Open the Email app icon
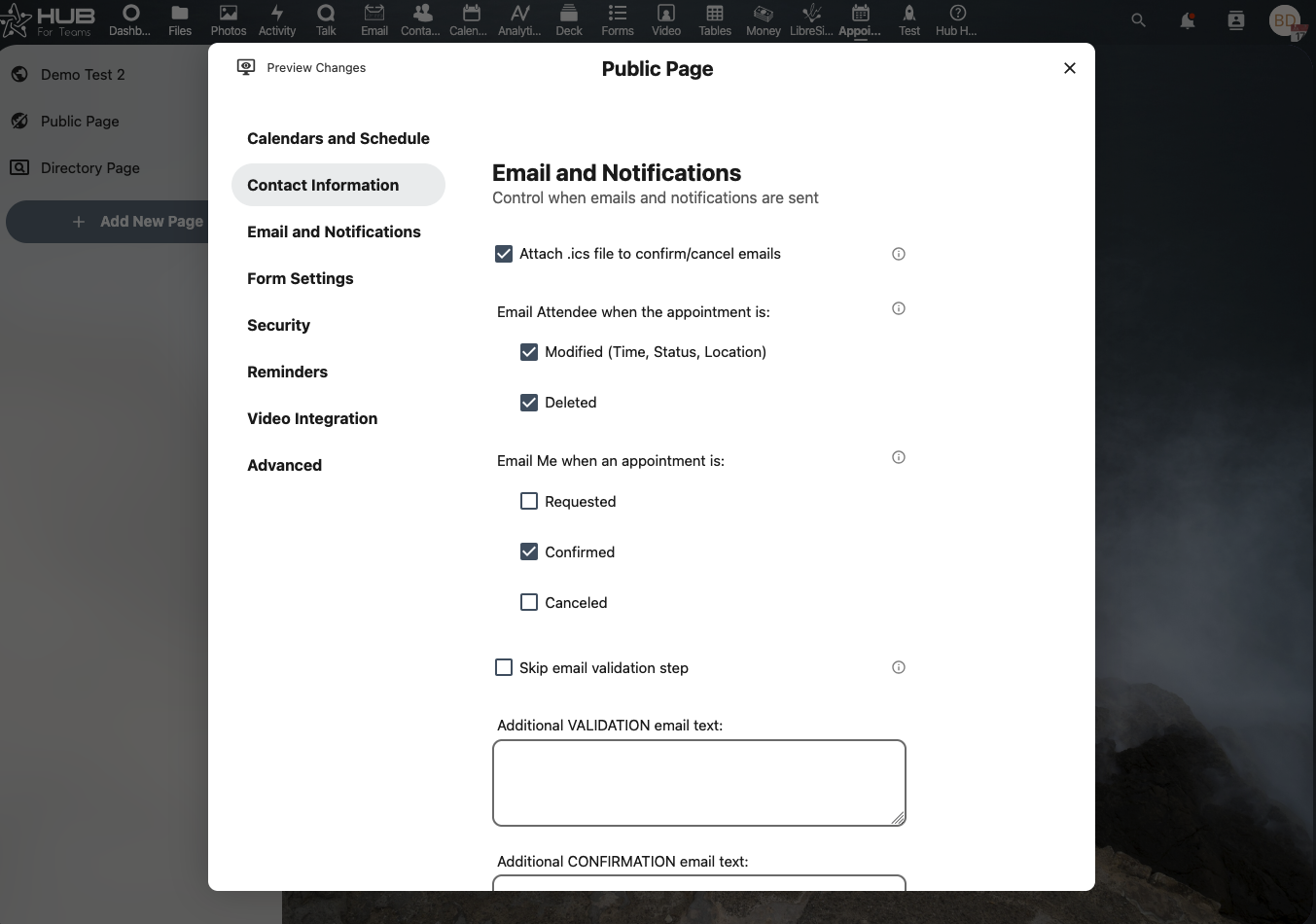Image resolution: width=1316 pixels, height=924 pixels. (374, 19)
